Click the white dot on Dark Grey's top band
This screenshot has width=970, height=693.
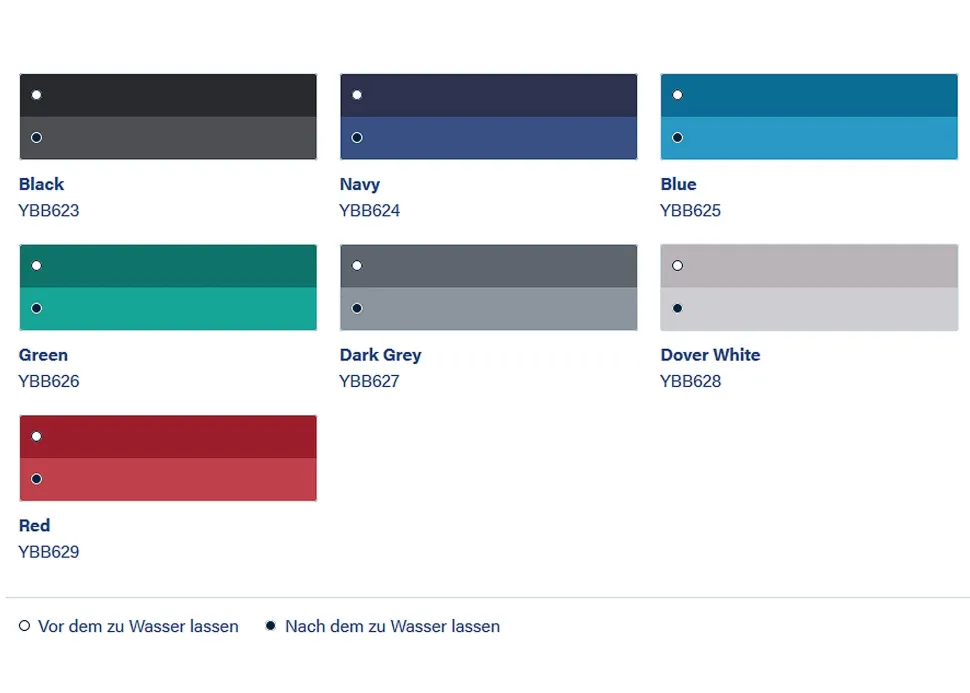pyautogui.click(x=357, y=265)
